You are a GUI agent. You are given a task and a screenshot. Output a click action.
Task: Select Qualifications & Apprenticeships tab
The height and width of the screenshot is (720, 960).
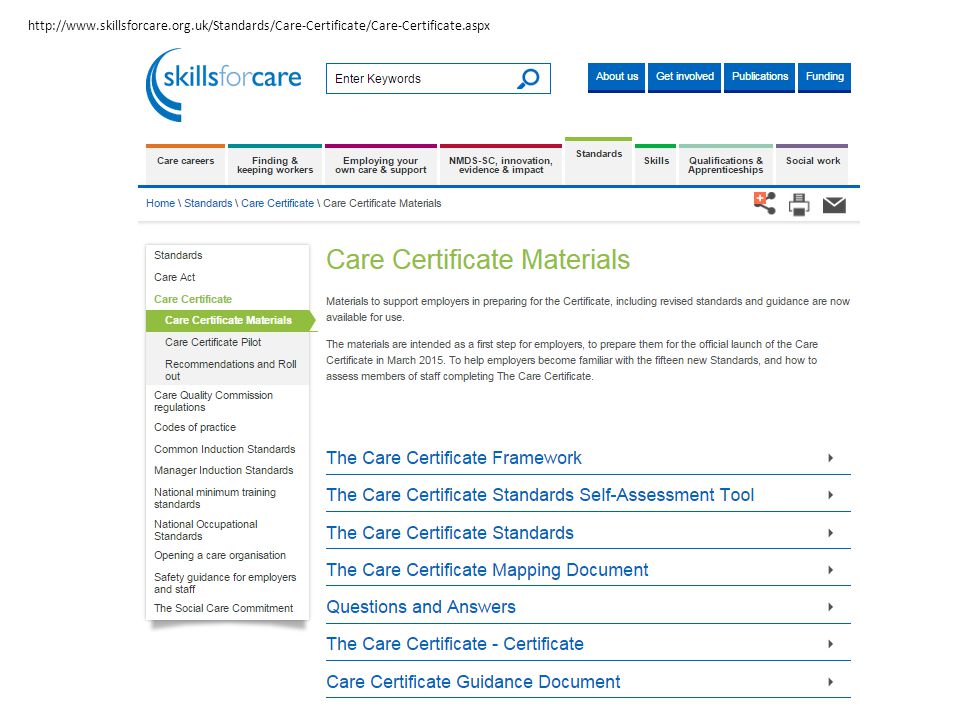click(726, 164)
